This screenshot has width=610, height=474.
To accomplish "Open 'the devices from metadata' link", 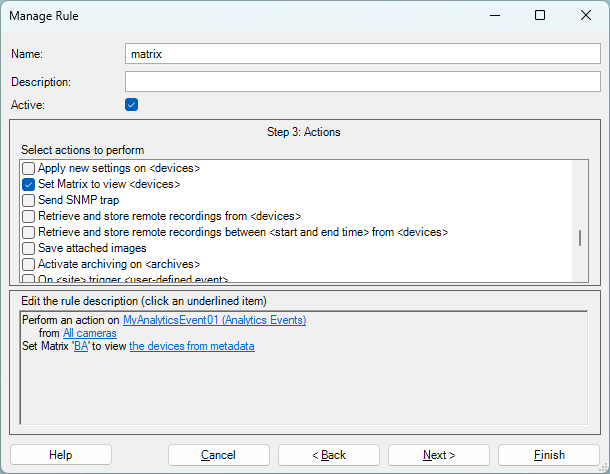I will tap(191, 346).
